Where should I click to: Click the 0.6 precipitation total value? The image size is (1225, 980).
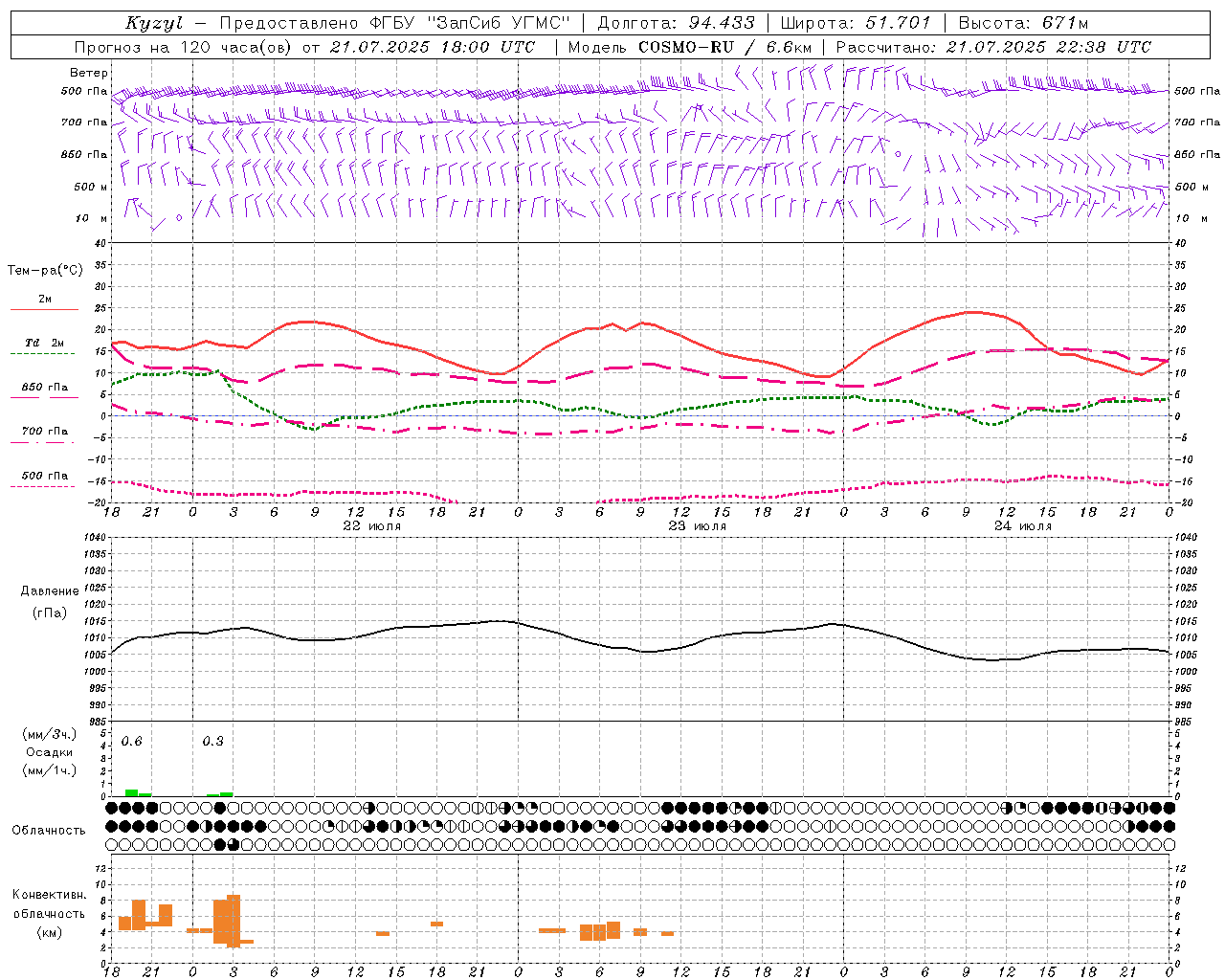[x=132, y=742]
